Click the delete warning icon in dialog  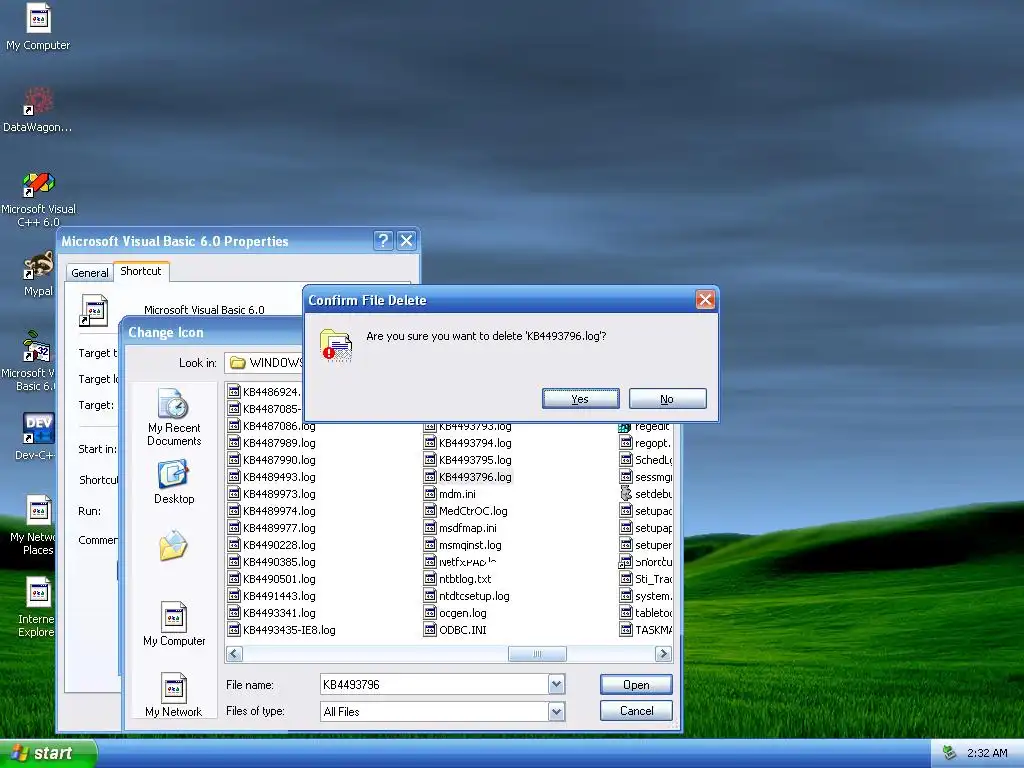tap(336, 345)
